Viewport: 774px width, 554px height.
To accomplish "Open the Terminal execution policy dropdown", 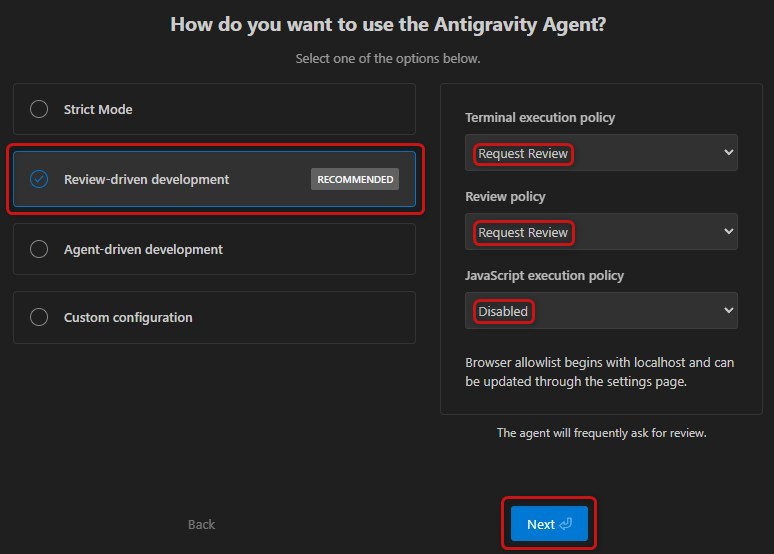I will click(600, 153).
